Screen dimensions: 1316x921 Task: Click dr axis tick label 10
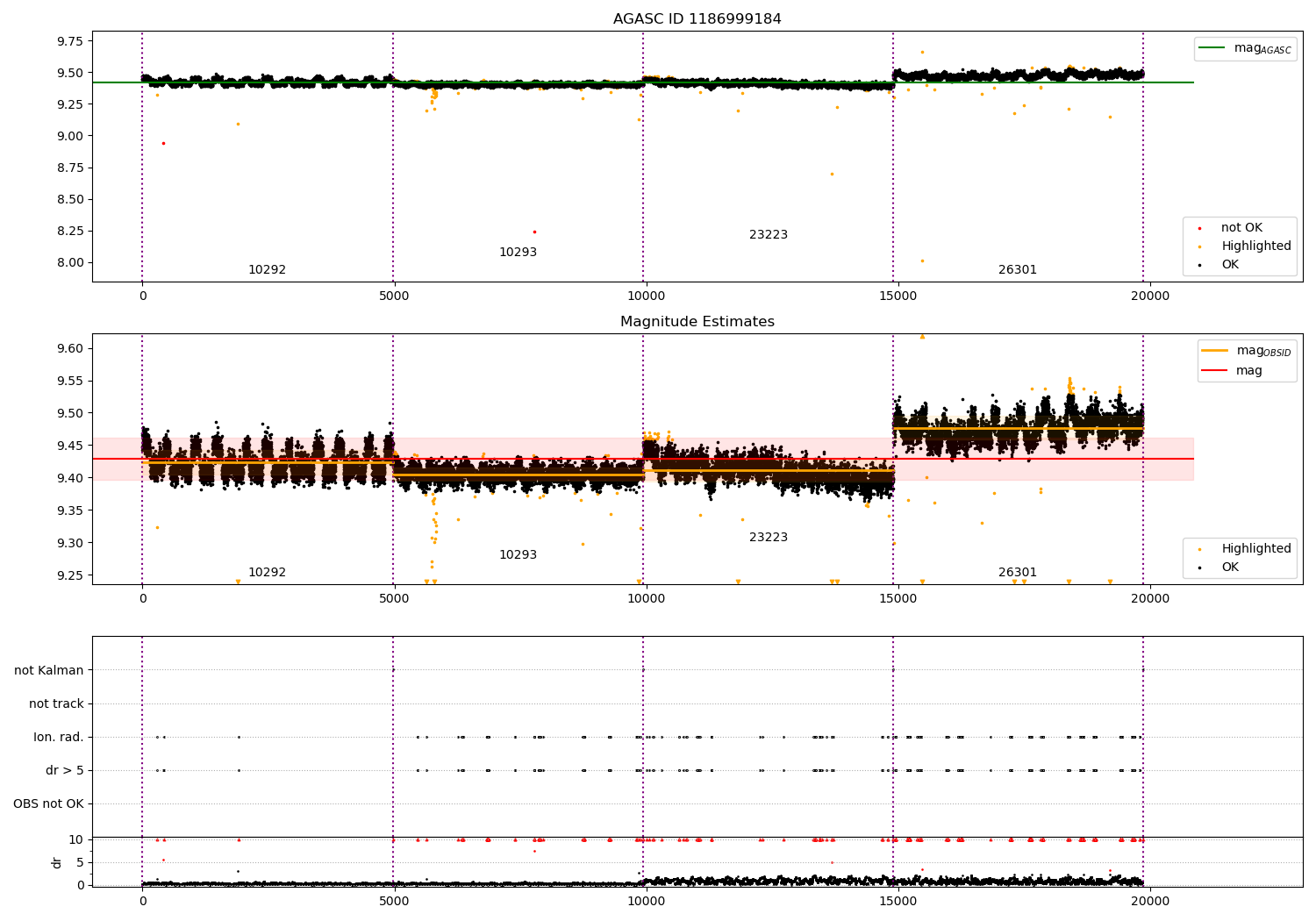76,840
